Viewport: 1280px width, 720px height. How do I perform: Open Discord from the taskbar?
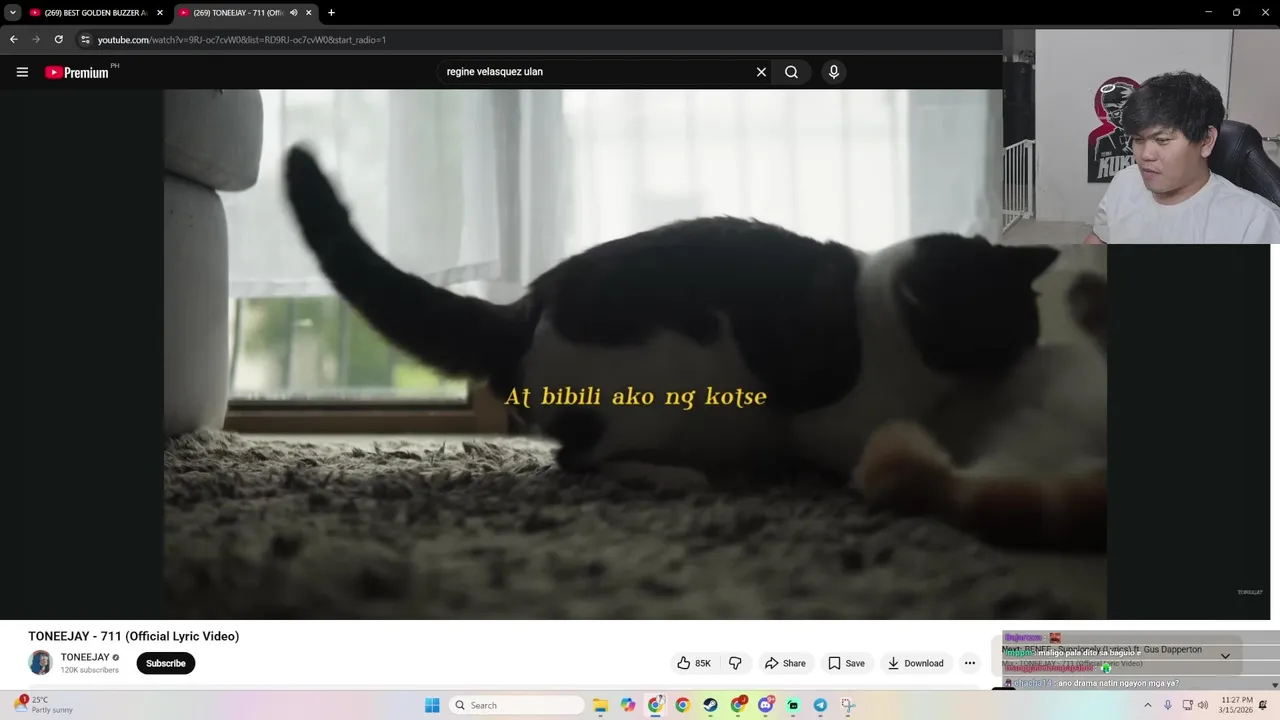pyautogui.click(x=766, y=705)
